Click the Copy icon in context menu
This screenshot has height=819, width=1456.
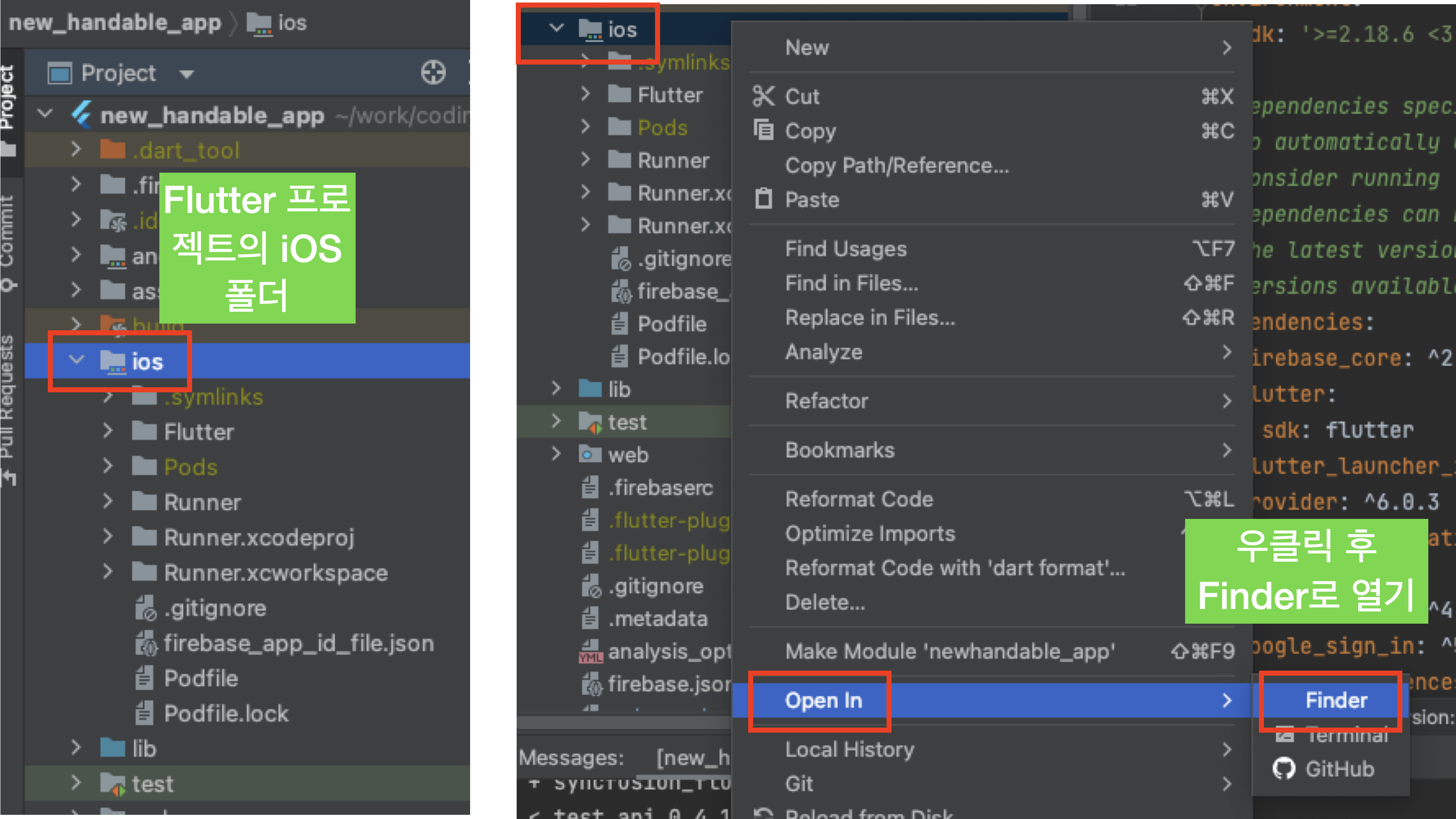click(763, 130)
